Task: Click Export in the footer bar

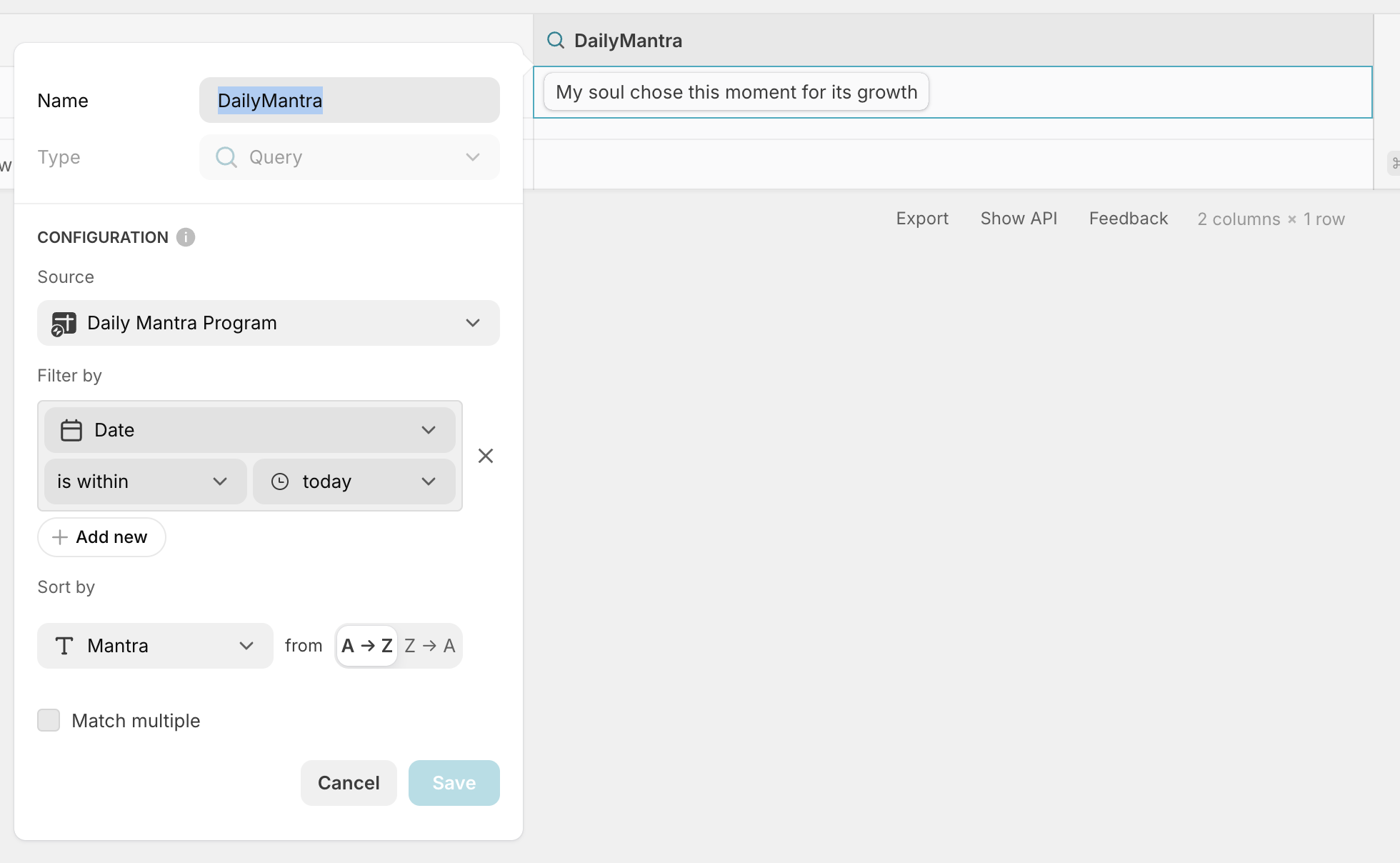Action: point(922,219)
